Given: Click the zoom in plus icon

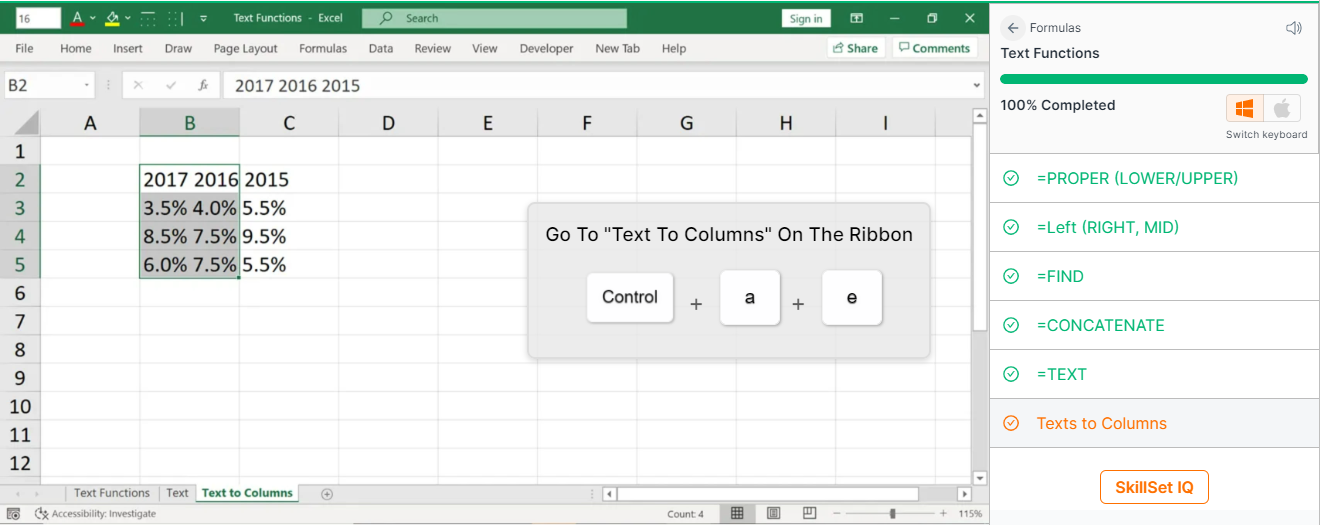Looking at the screenshot, I should pyautogui.click(x=942, y=514).
